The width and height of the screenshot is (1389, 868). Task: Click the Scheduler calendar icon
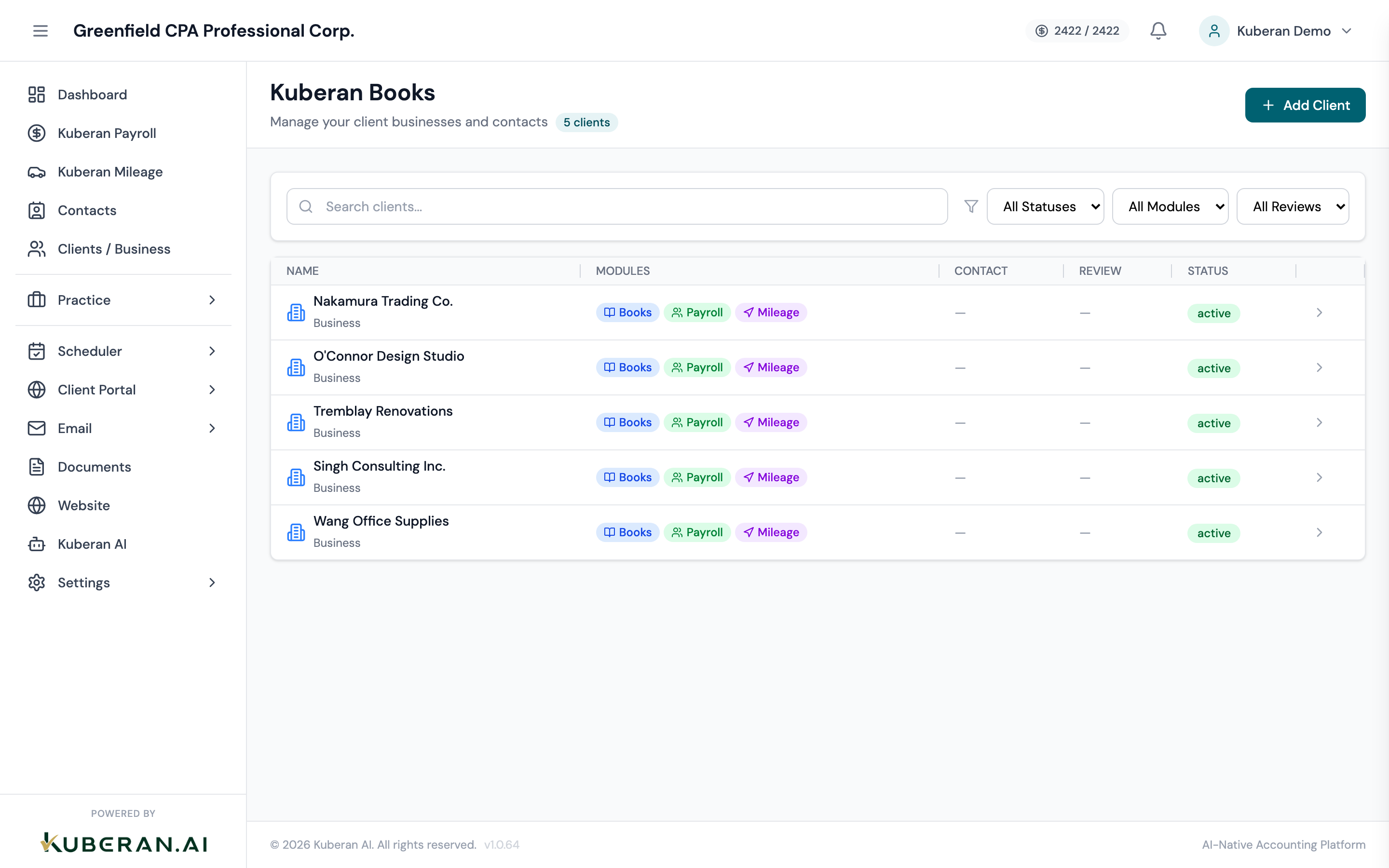pos(37,351)
